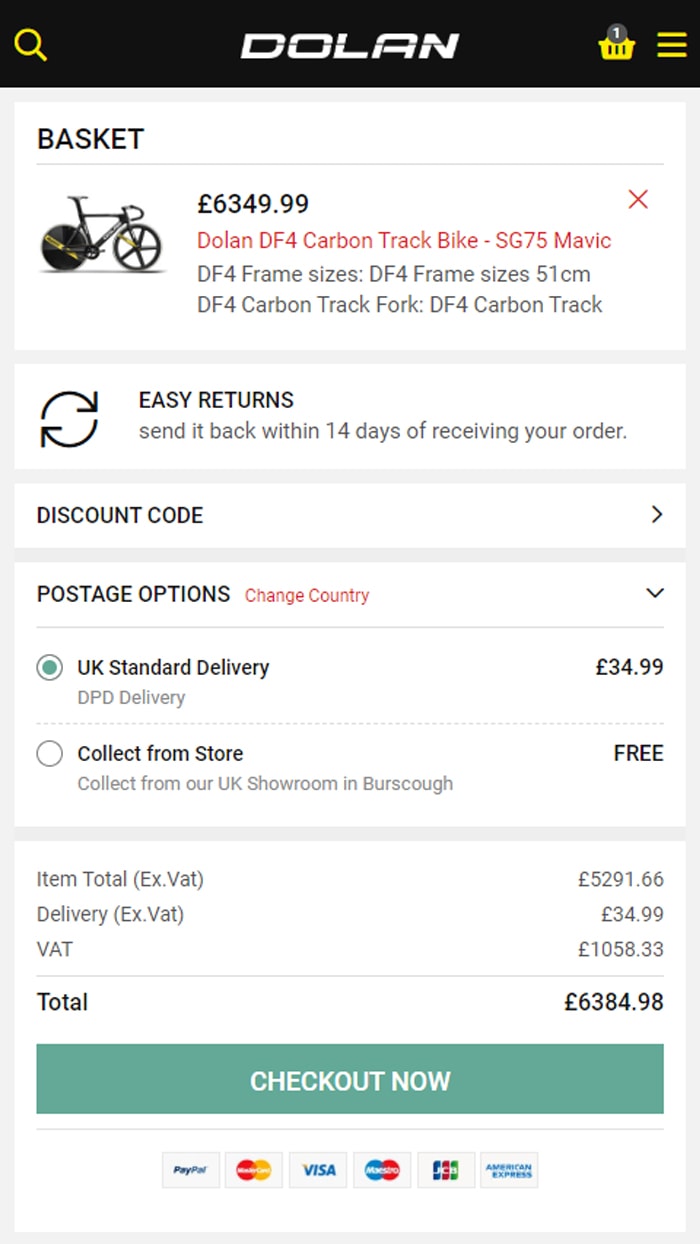
Task: Click the Visa payment icon
Action: point(318,1169)
